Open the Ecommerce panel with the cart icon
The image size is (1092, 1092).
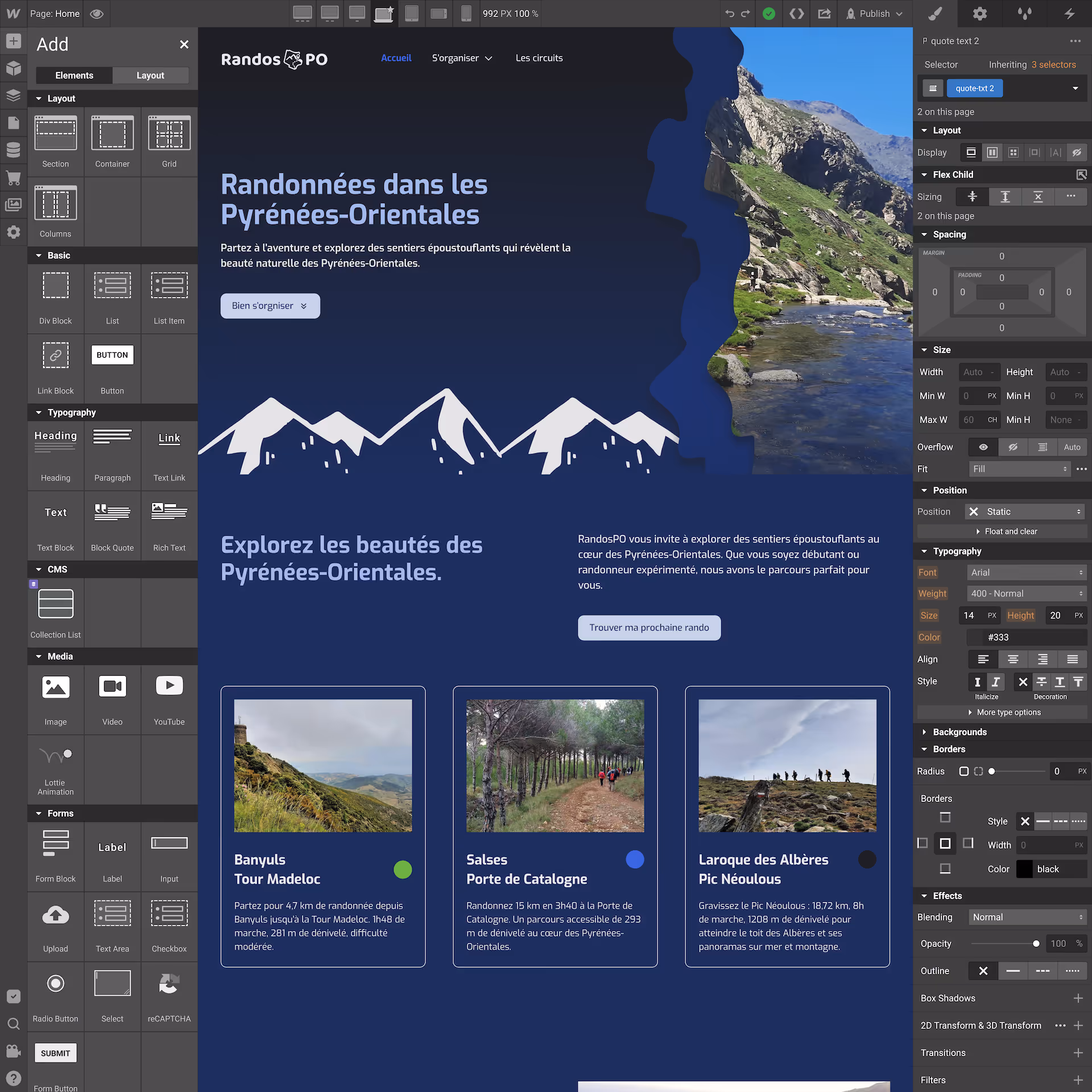pos(14,177)
